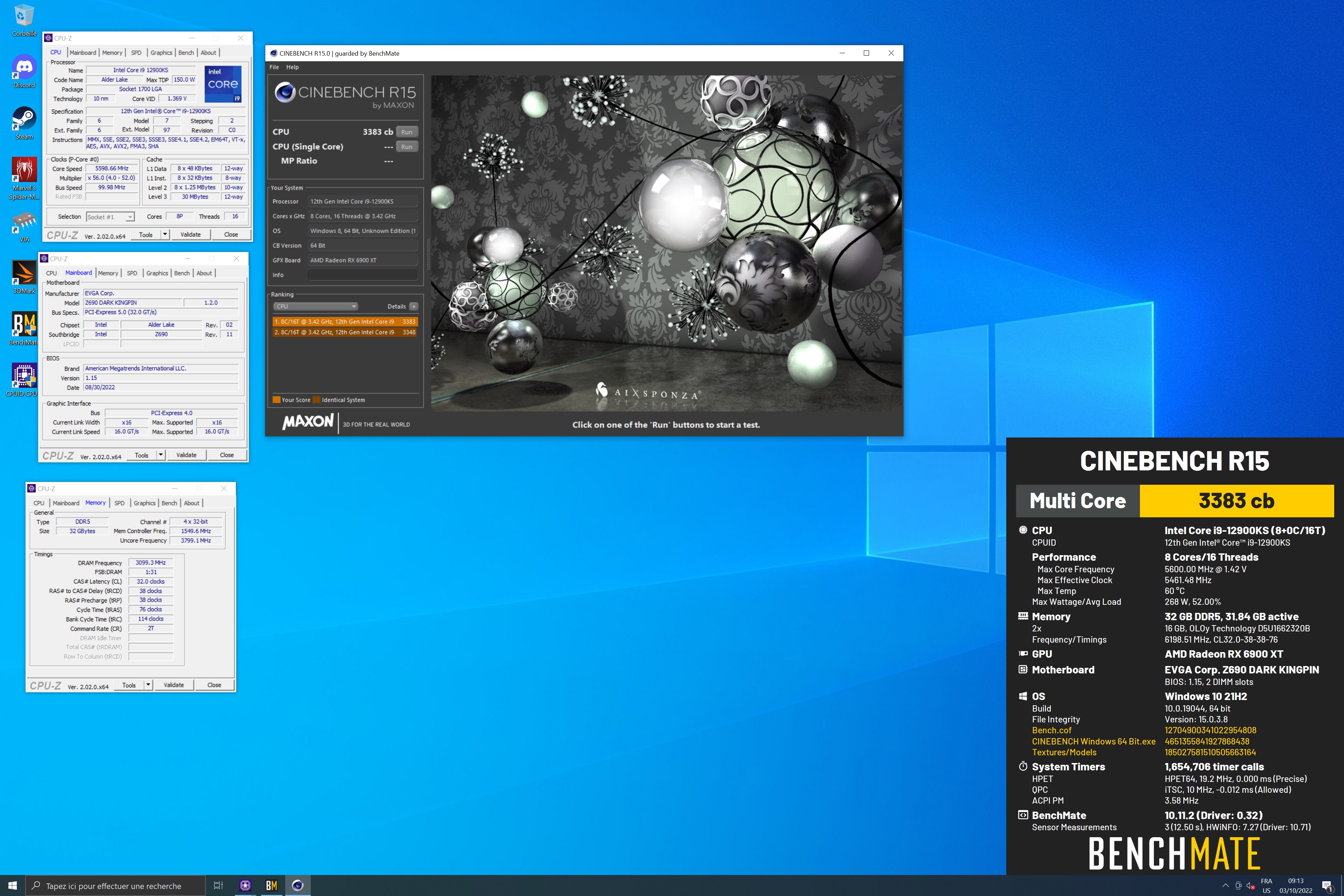This screenshot has width=1344, height=896.
Task: Switch to BenchMate in the taskbar
Action: tap(272, 885)
